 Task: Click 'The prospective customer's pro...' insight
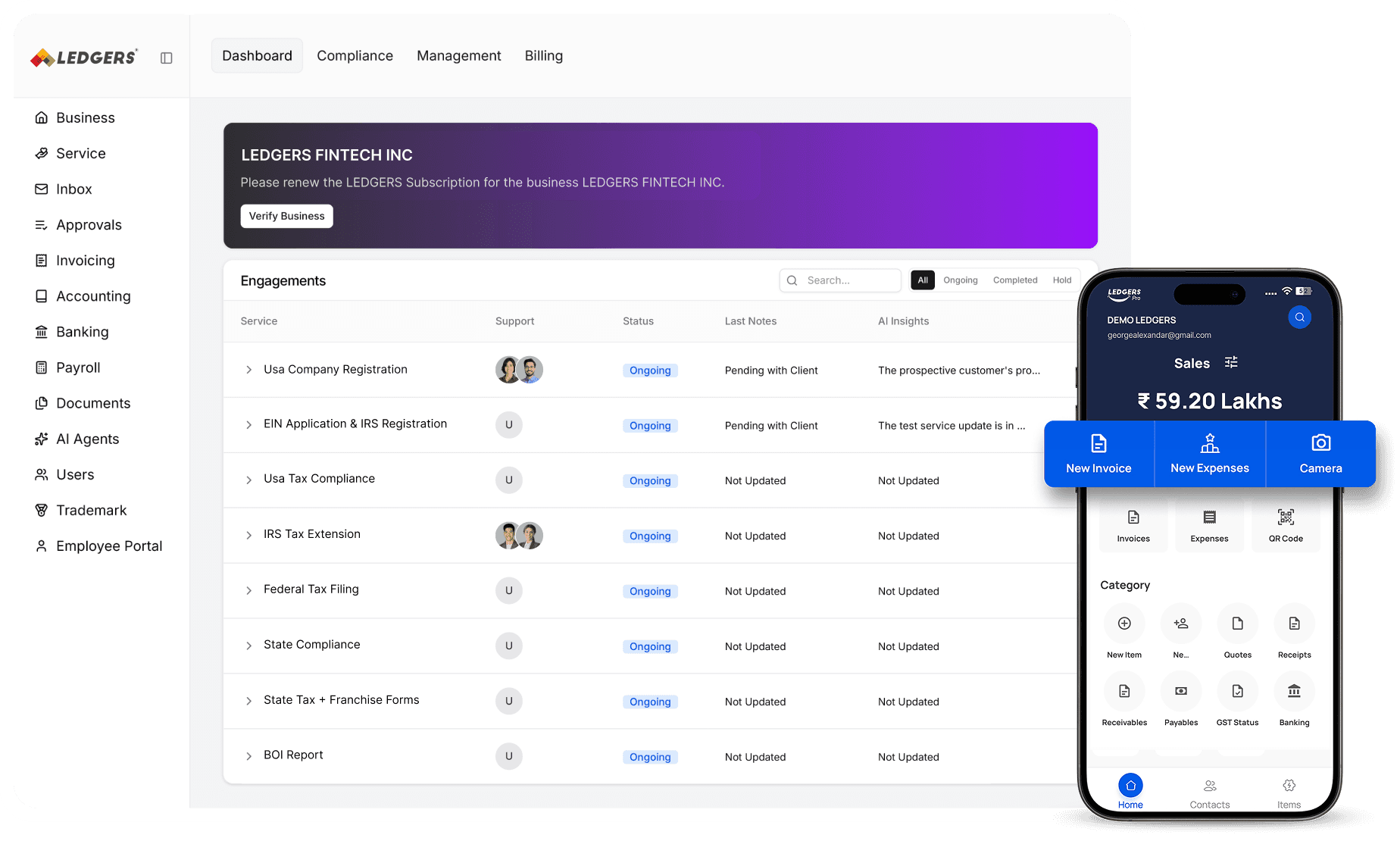(x=959, y=370)
